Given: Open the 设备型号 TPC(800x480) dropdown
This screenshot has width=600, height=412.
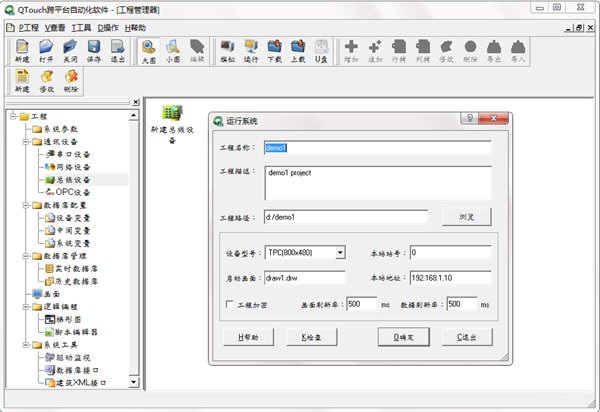Looking at the screenshot, I should (x=340, y=253).
